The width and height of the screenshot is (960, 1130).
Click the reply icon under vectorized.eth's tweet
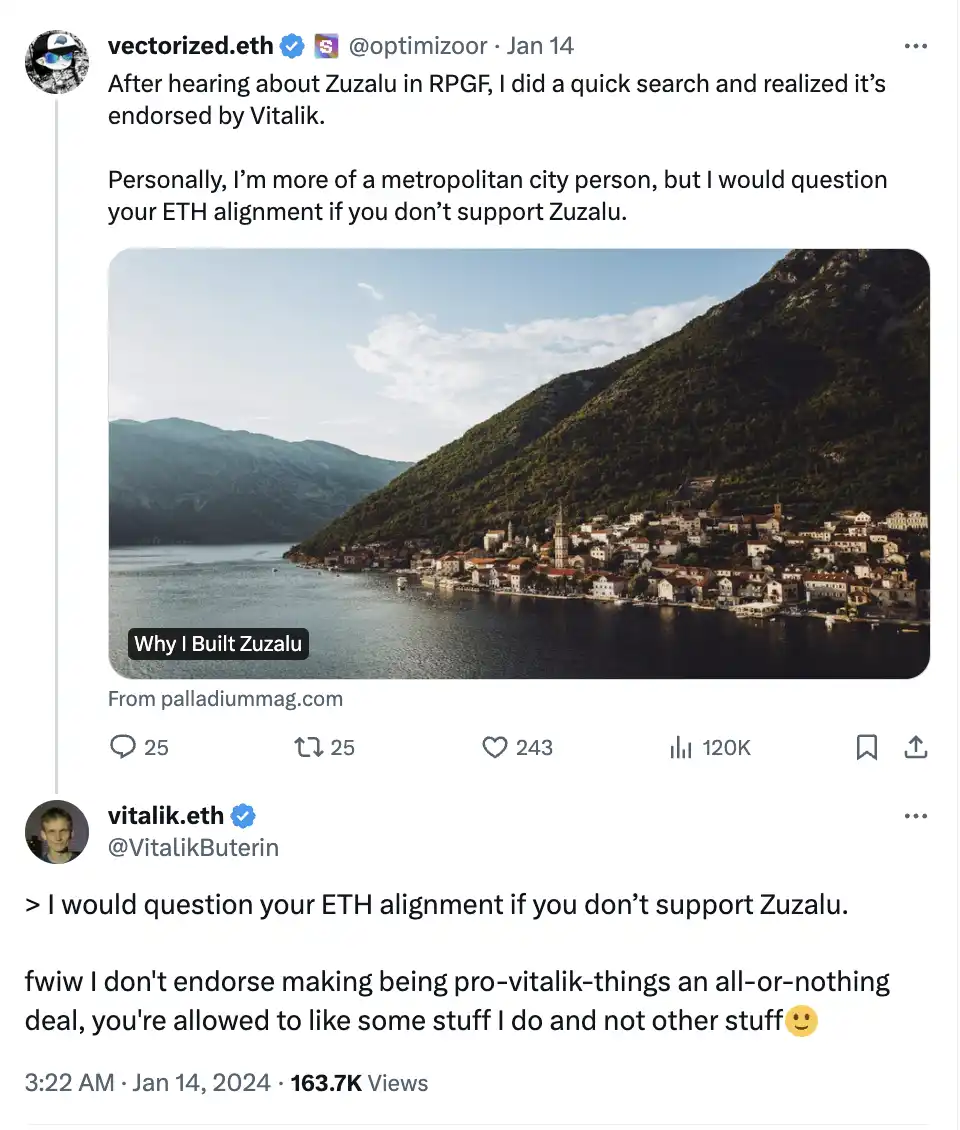pos(123,747)
